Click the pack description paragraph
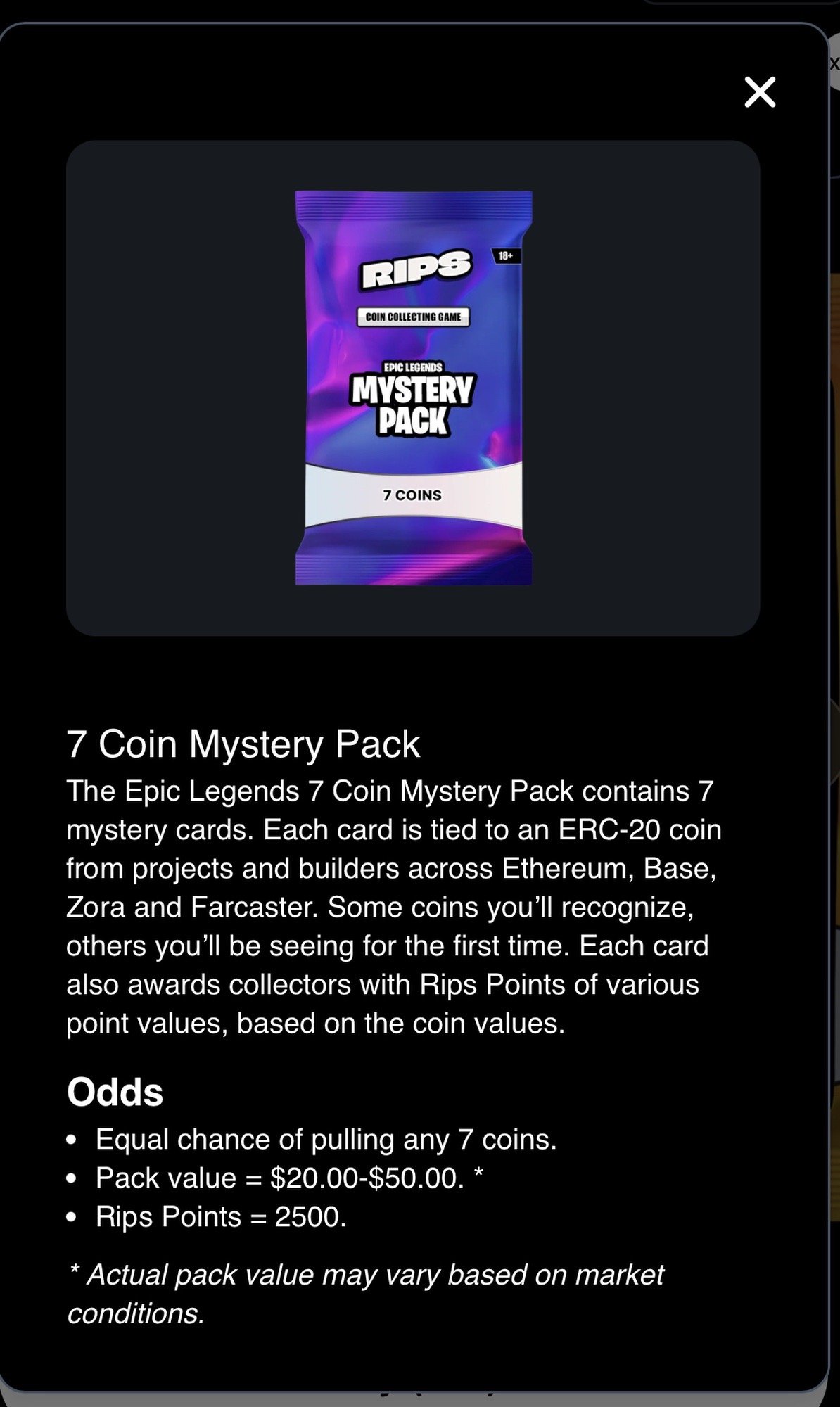Screen dimensions: 840x1407 pyautogui.click(x=394, y=908)
